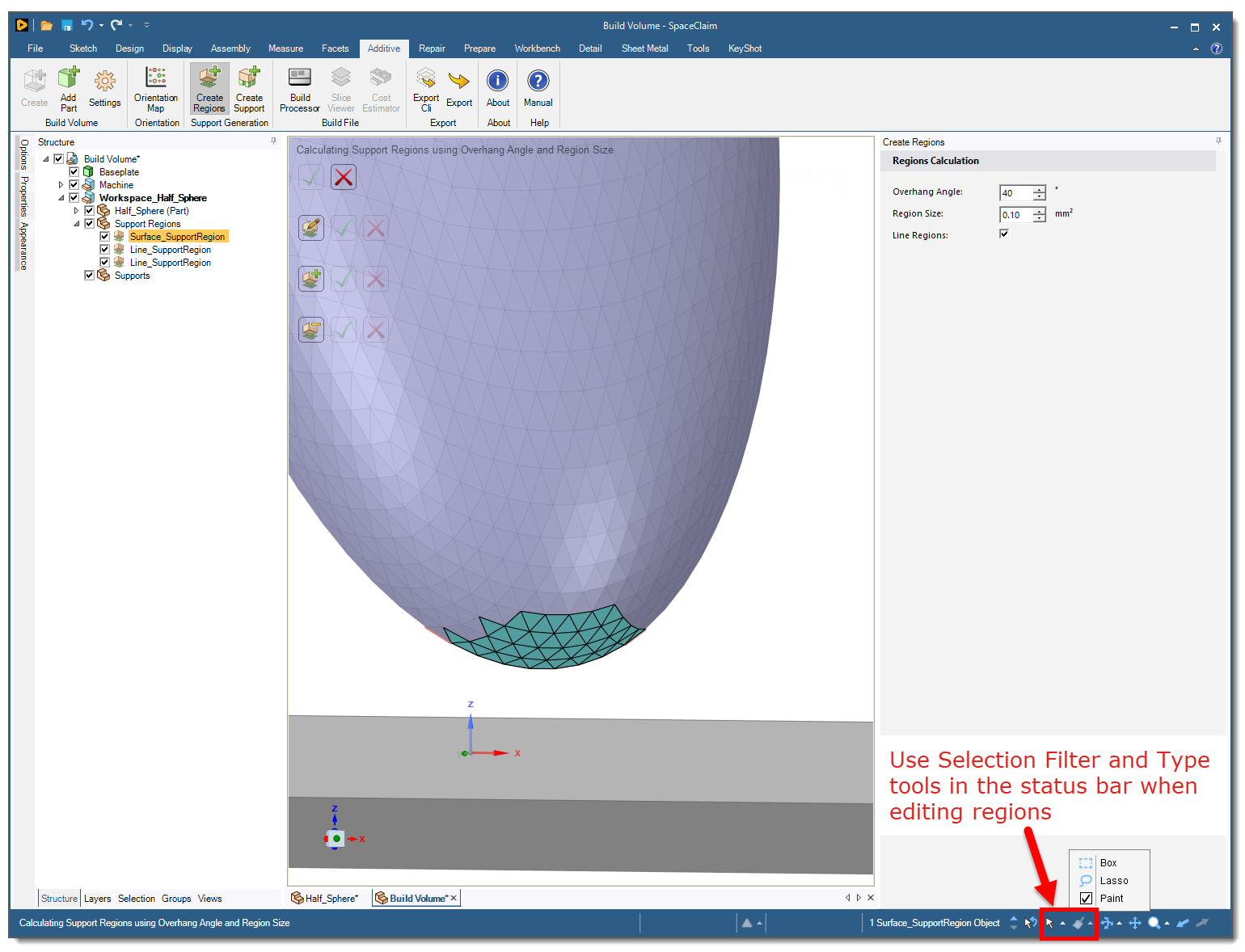Hide Surface_SupportRegion via its checkbox
The height and width of the screenshot is (952, 1245).
click(105, 237)
